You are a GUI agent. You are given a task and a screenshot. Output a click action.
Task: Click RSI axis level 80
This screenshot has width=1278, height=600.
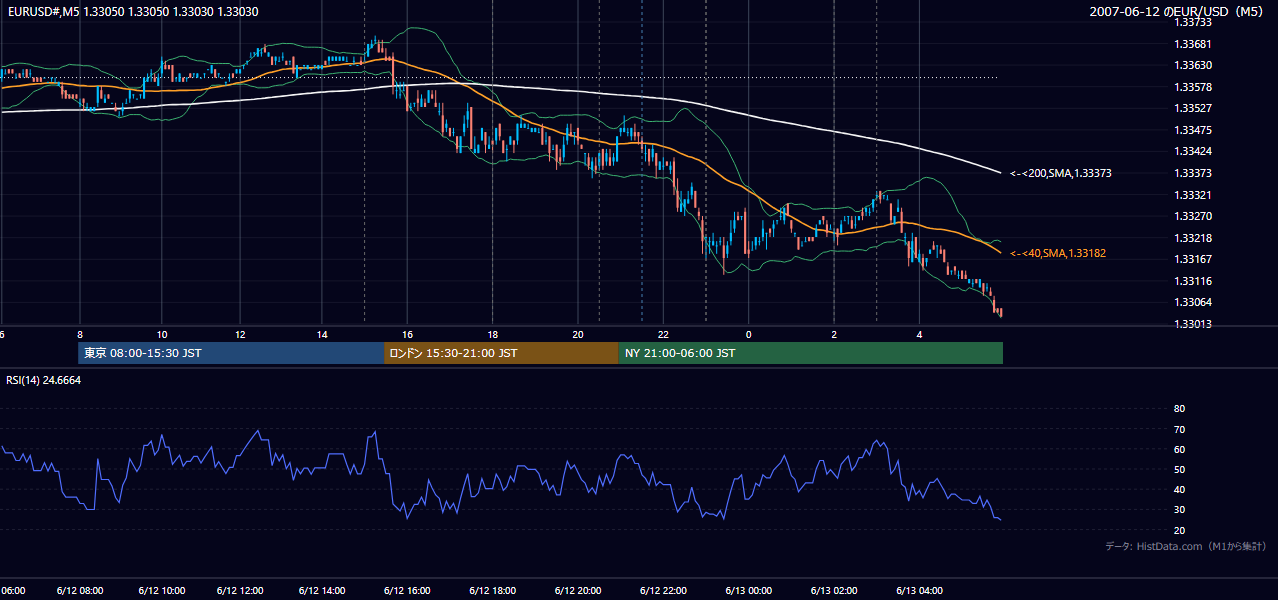1179,409
